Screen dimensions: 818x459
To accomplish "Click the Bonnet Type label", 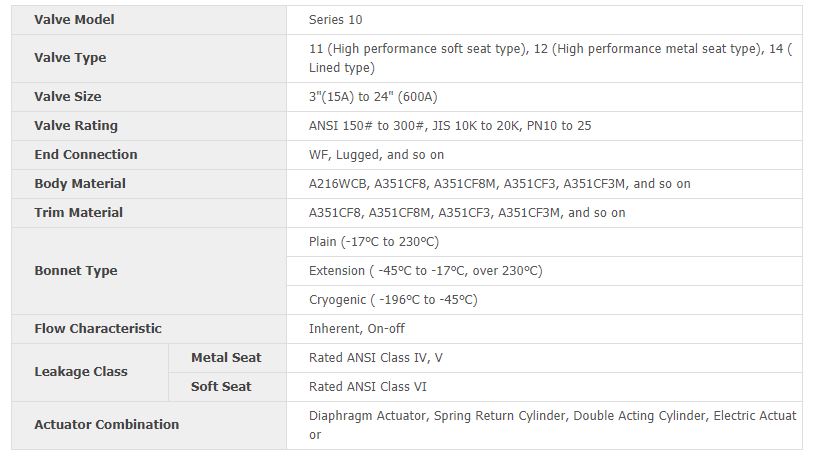I will coord(76,271).
